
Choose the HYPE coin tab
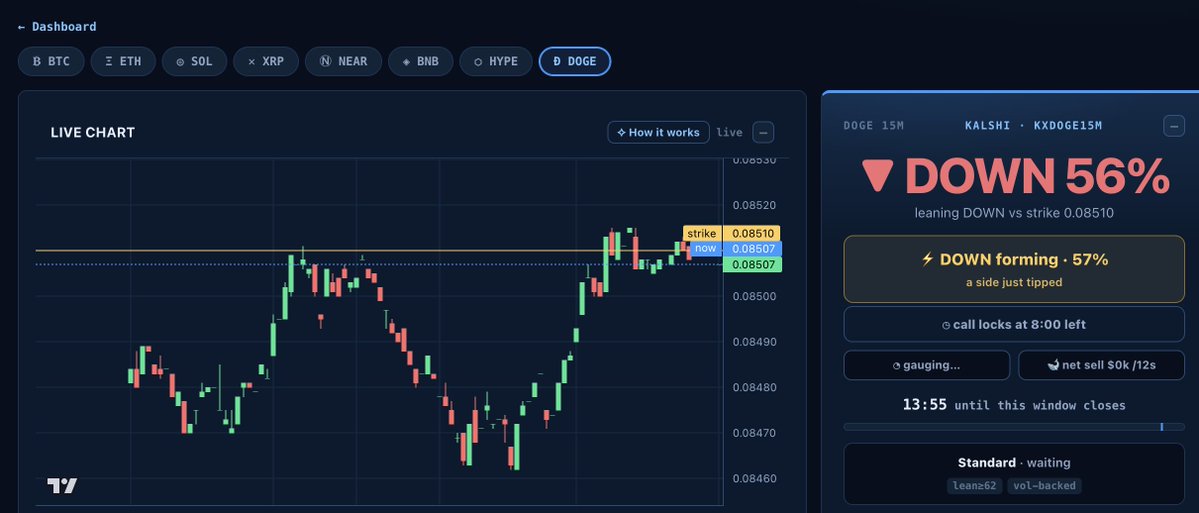[x=496, y=61]
